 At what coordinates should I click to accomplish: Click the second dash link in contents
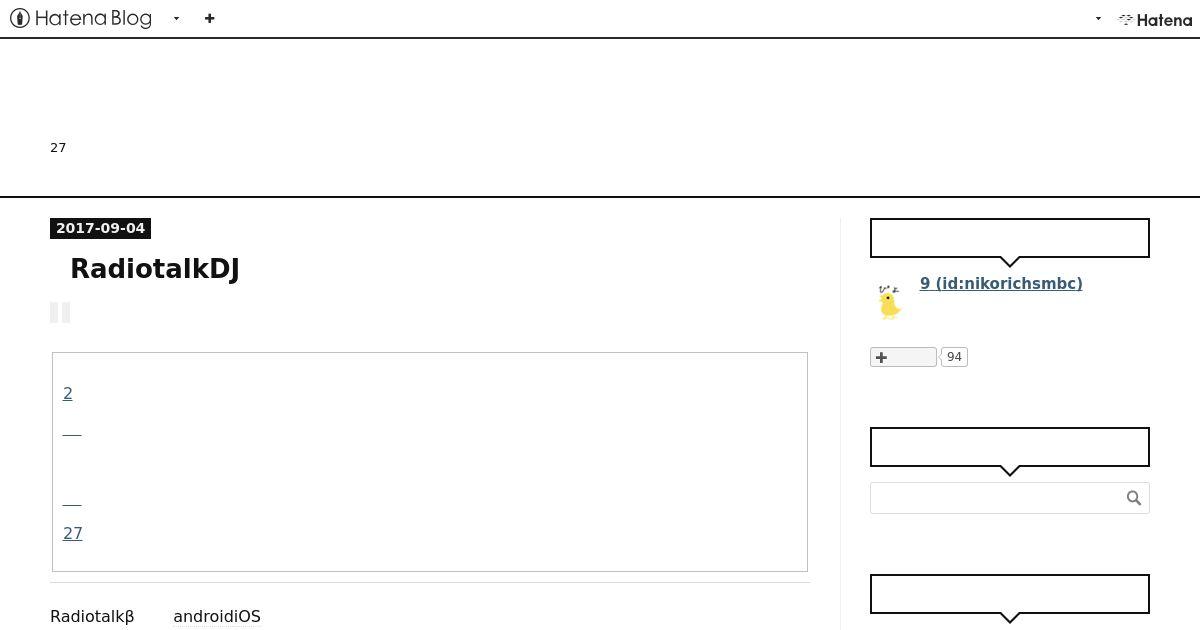click(x=72, y=503)
